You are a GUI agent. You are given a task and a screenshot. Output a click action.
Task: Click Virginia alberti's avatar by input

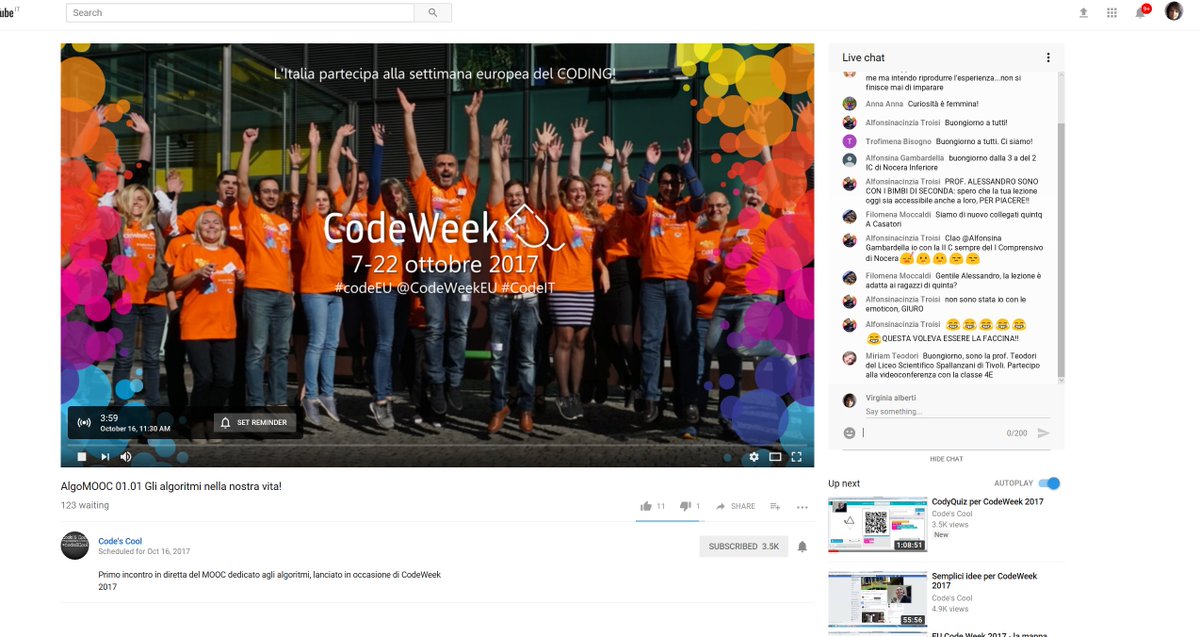click(x=849, y=400)
